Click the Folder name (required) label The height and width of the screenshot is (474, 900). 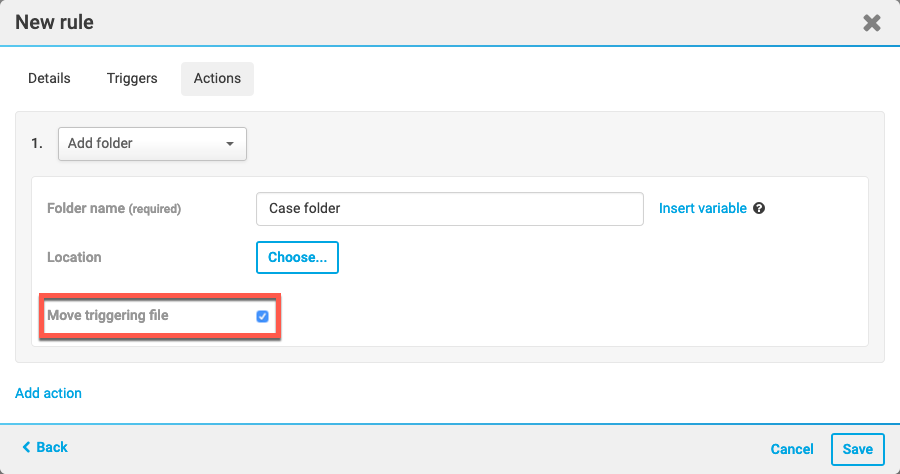114,209
